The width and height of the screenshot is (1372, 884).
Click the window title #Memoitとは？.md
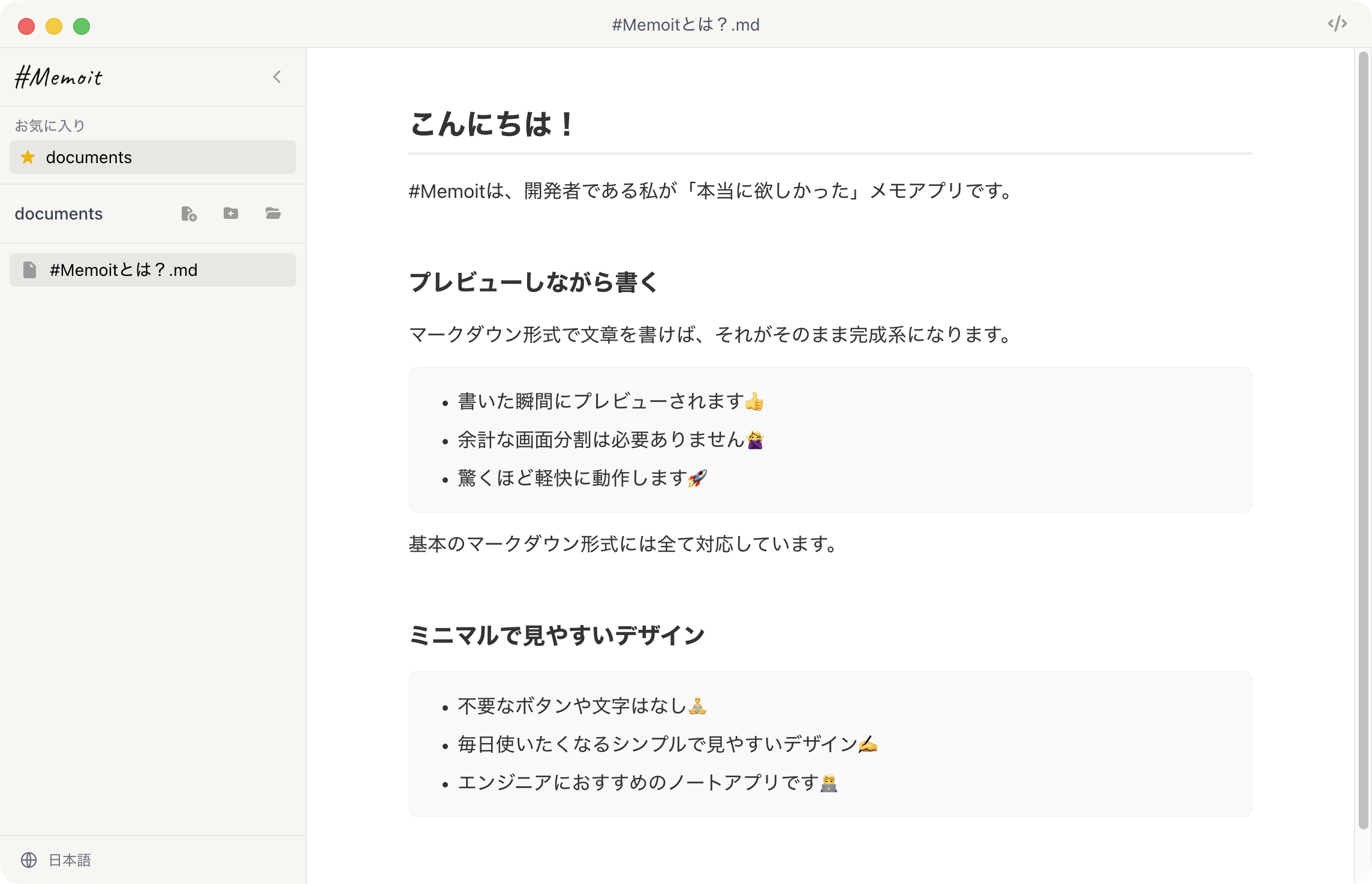coord(685,25)
